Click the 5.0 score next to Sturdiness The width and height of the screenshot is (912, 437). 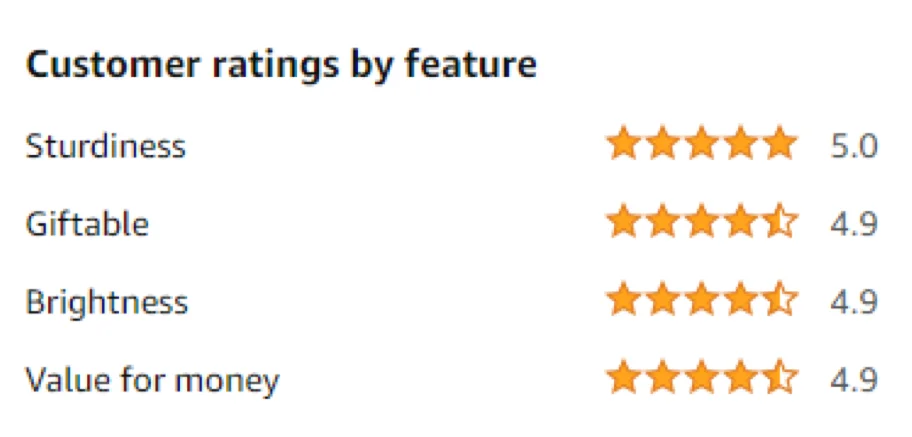pyautogui.click(x=853, y=146)
